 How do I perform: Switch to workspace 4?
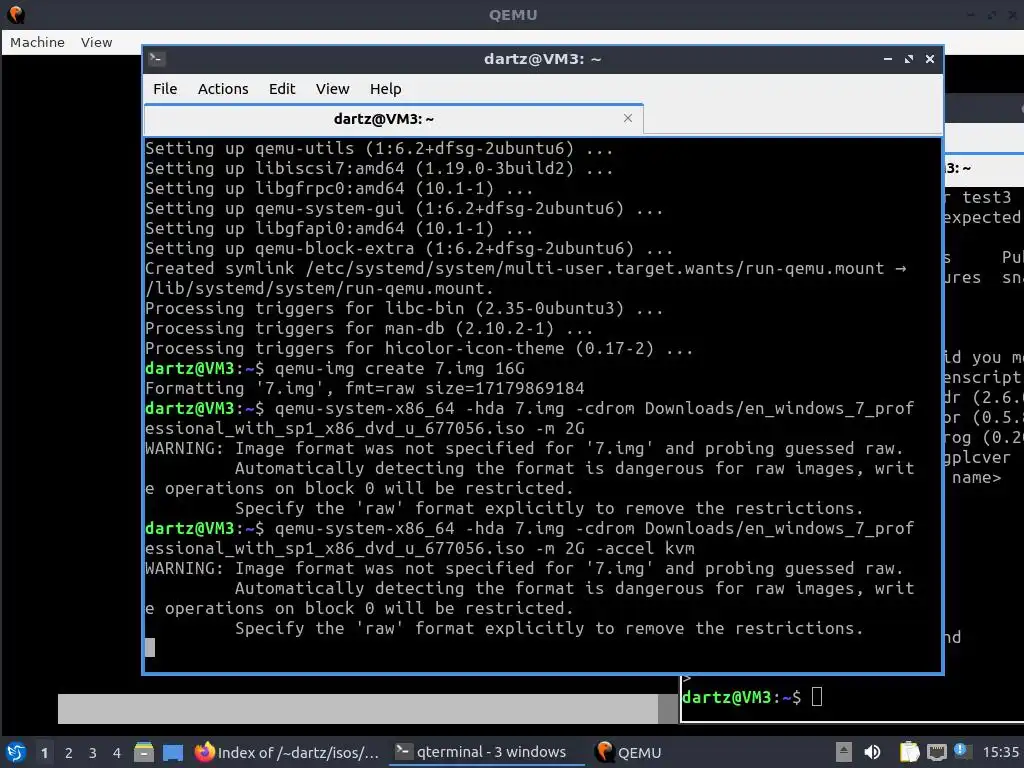coord(117,753)
